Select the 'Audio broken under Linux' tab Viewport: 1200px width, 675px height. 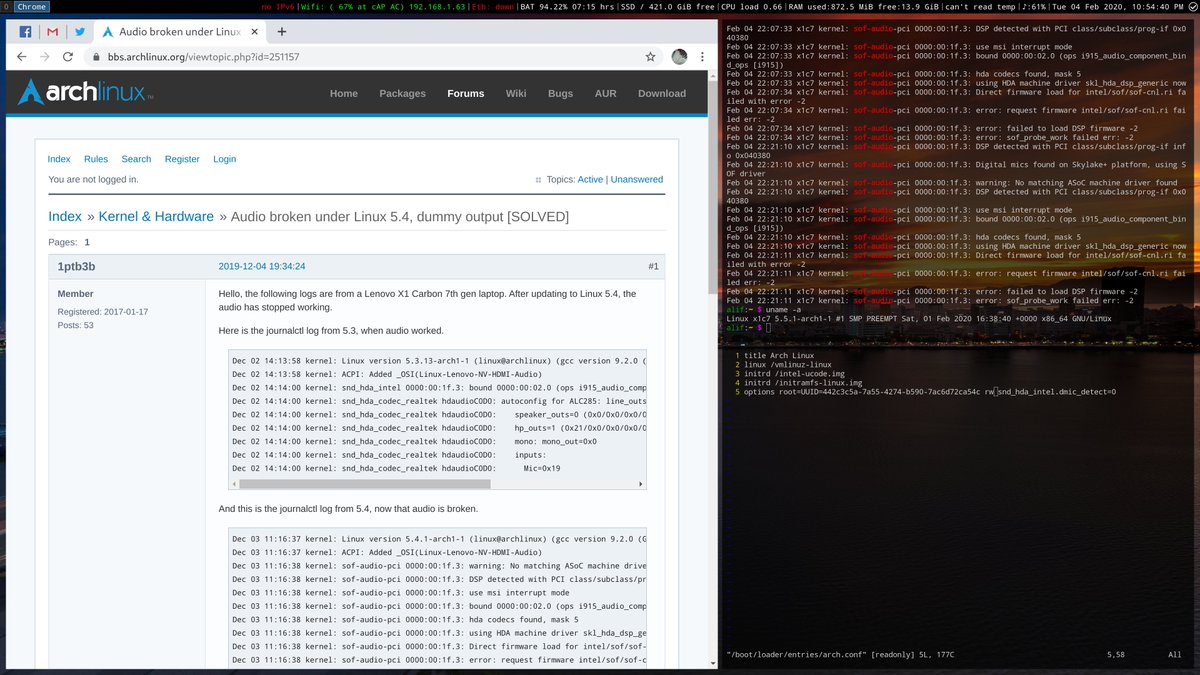(x=180, y=32)
